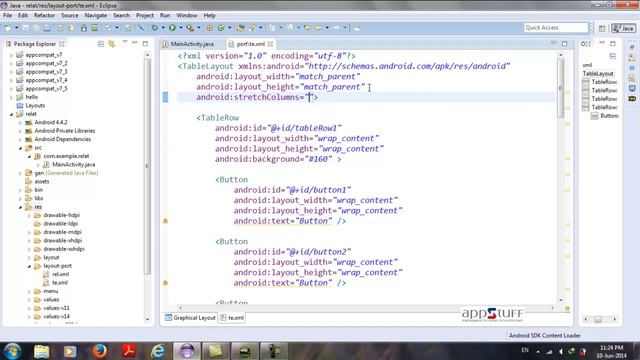Expand the appcompat_v7 project node

[11, 55]
